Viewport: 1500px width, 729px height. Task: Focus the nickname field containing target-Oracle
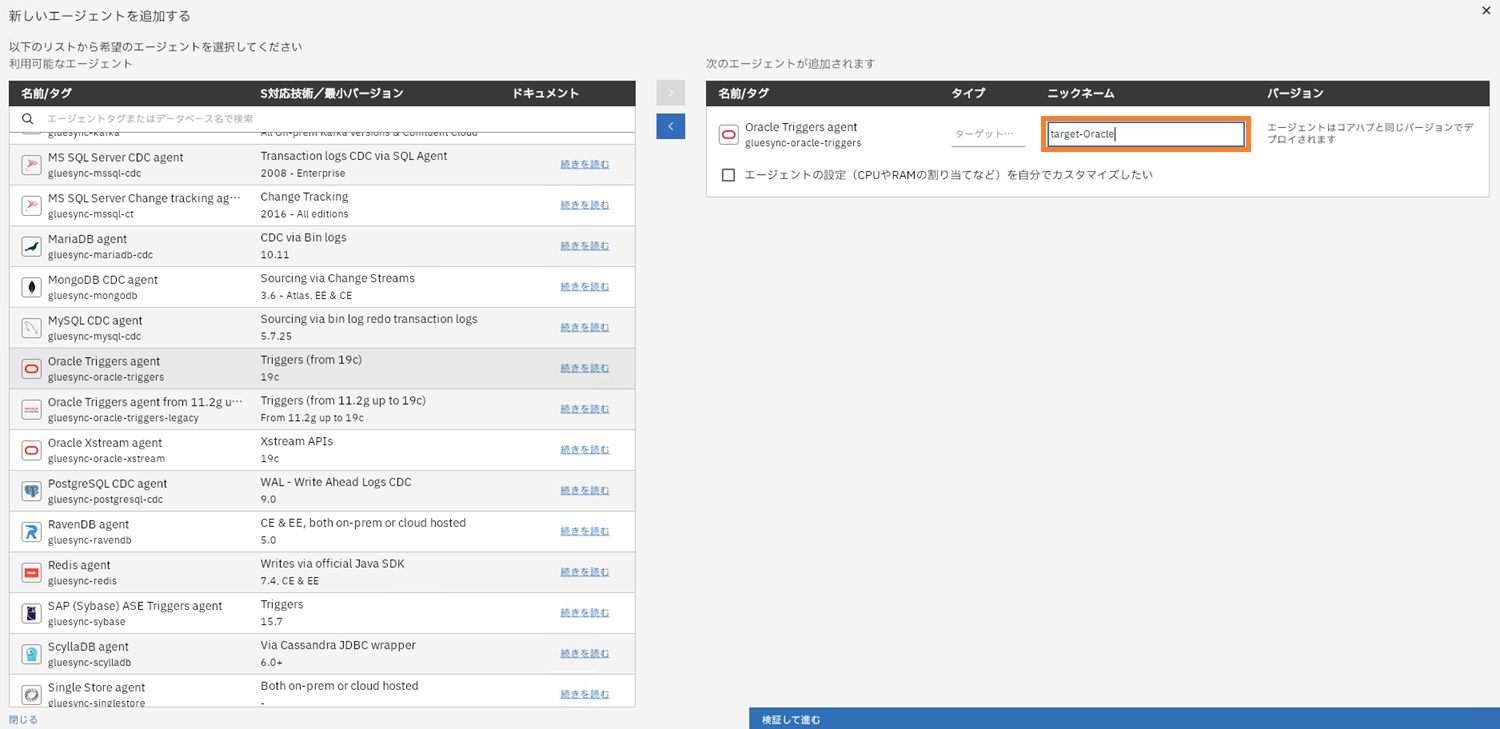click(1145, 134)
